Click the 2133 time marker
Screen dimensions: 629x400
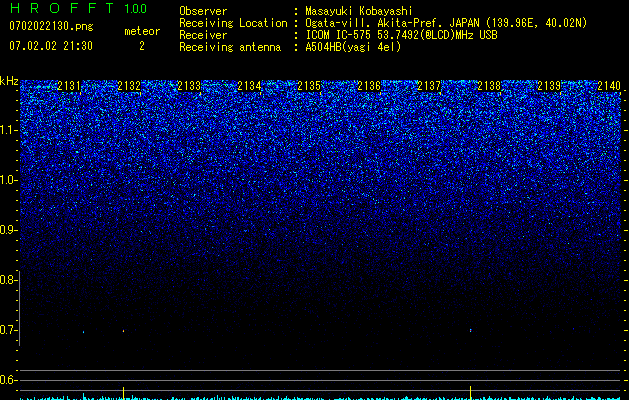pyautogui.click(x=189, y=86)
